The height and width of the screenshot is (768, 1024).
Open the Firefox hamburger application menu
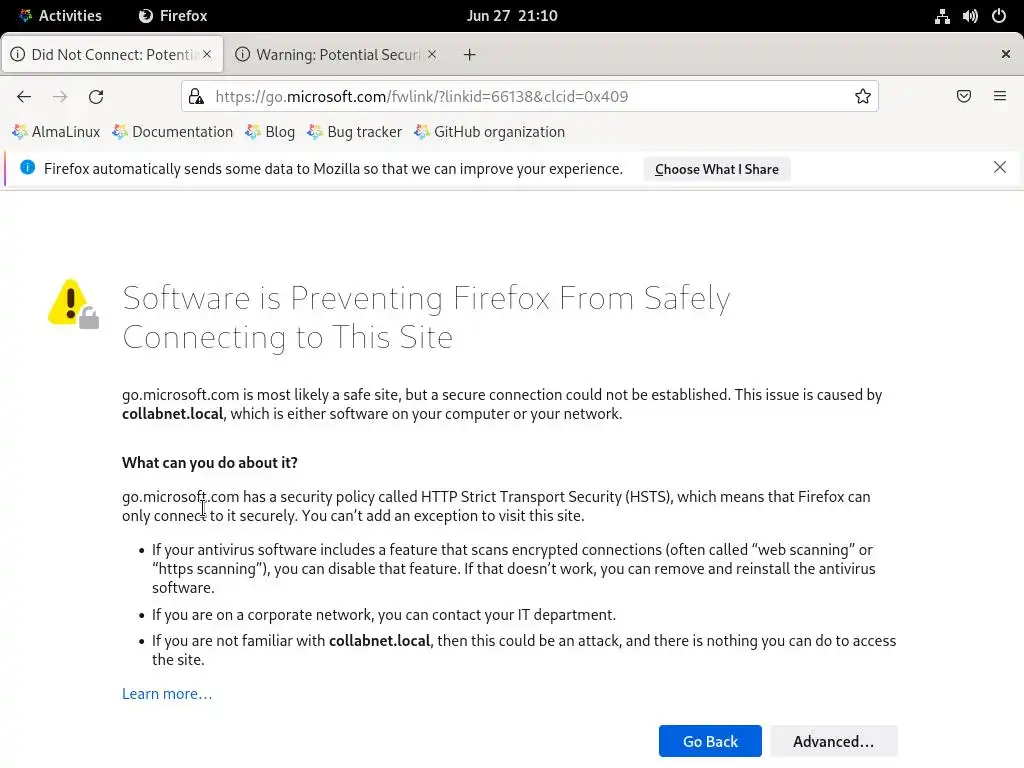(x=1000, y=96)
